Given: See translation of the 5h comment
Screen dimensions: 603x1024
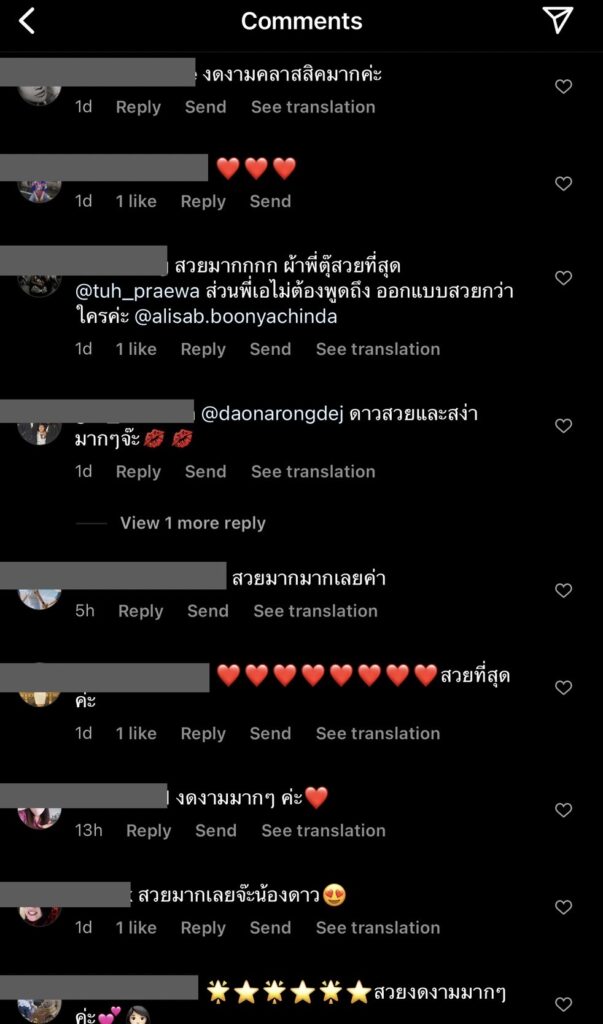Looking at the screenshot, I should [316, 611].
